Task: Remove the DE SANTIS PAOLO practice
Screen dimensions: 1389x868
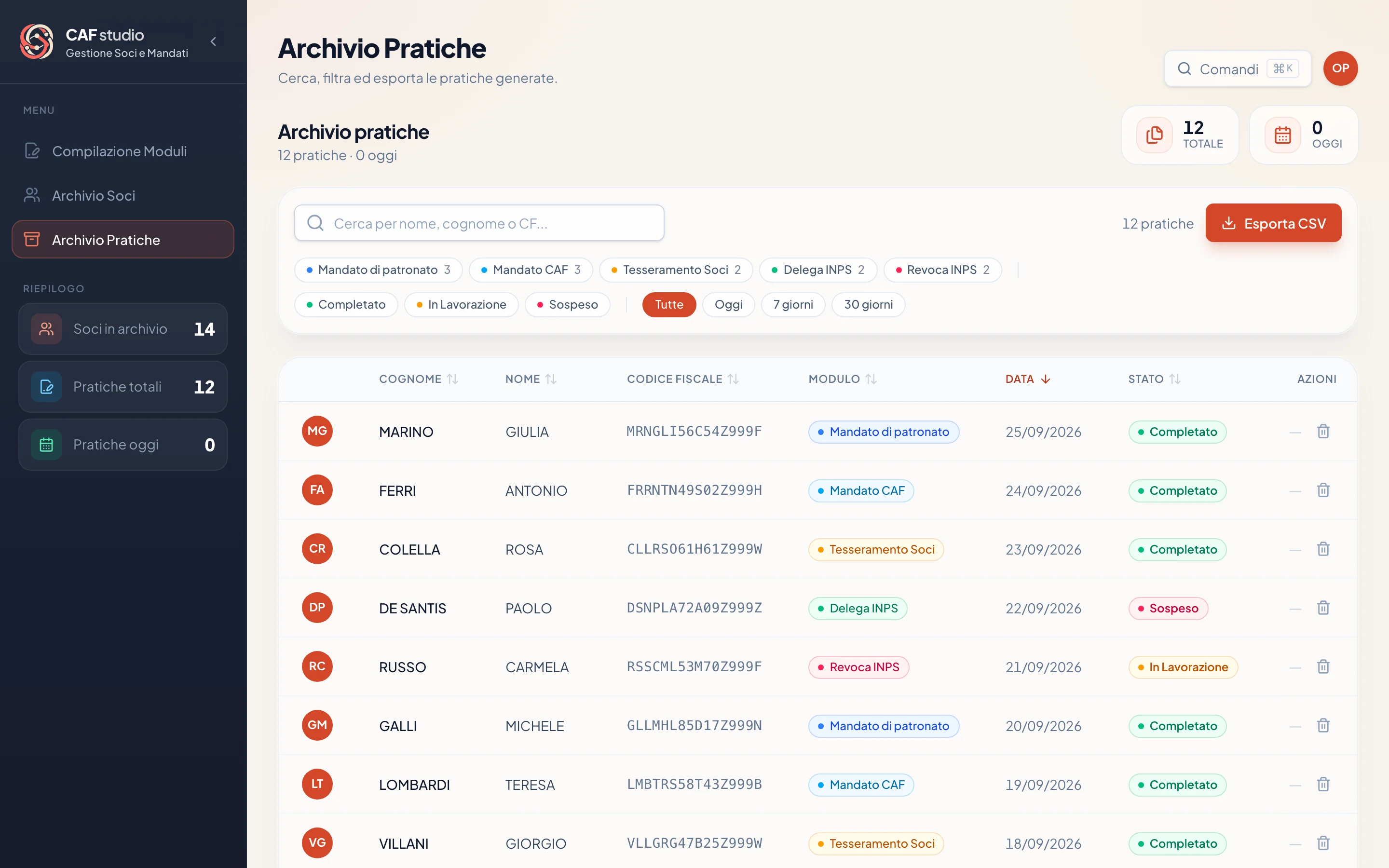Action: pos(1323,608)
